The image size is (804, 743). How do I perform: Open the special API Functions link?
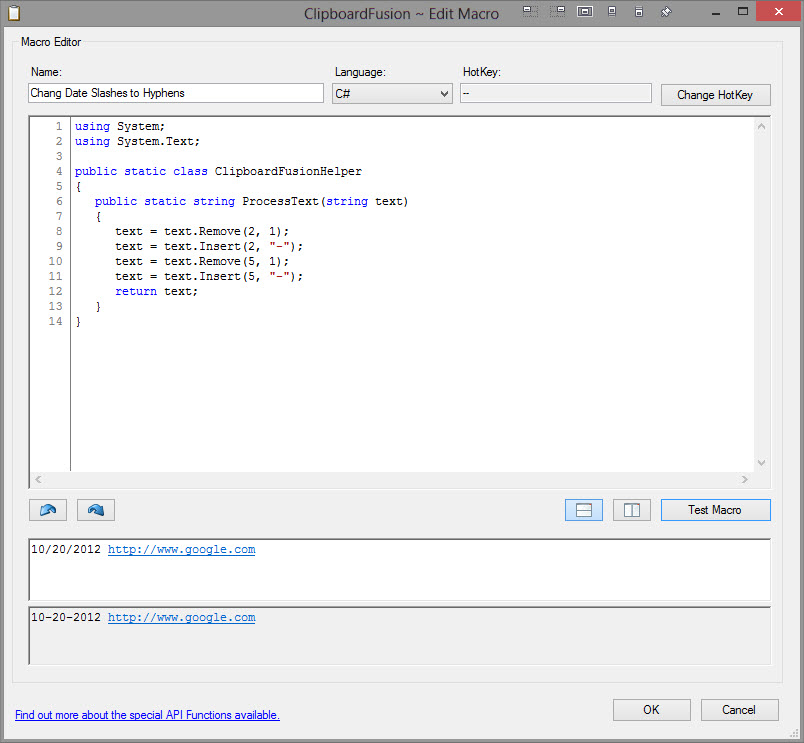(147, 715)
